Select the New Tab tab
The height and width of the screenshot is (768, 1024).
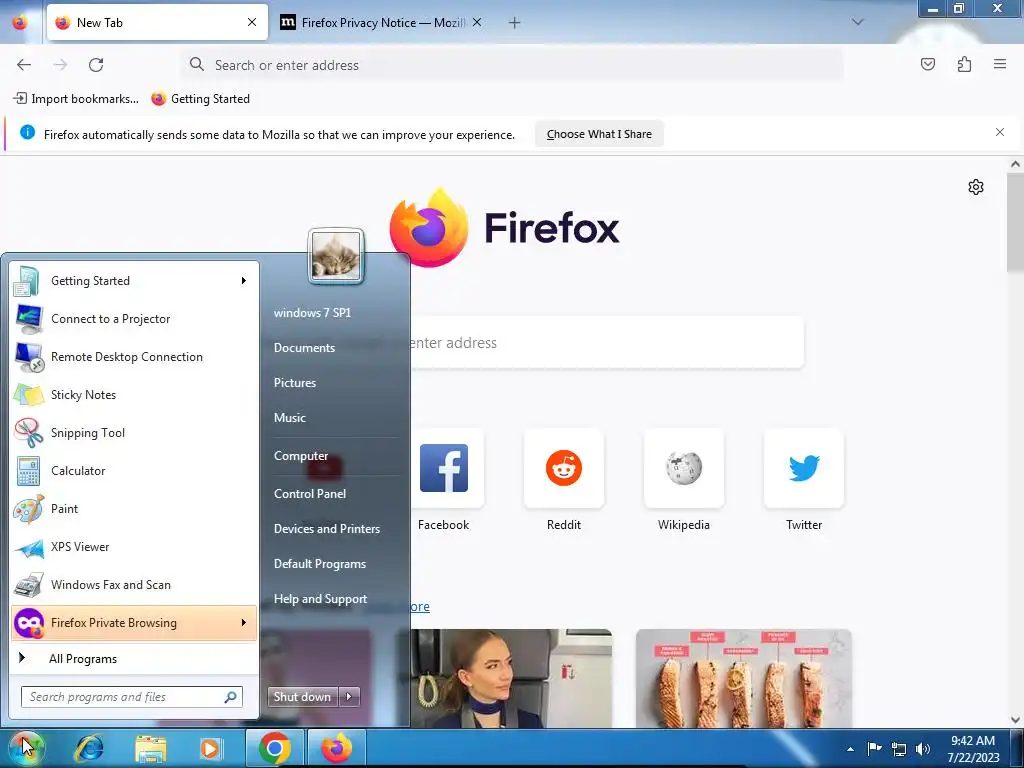[x=157, y=22]
